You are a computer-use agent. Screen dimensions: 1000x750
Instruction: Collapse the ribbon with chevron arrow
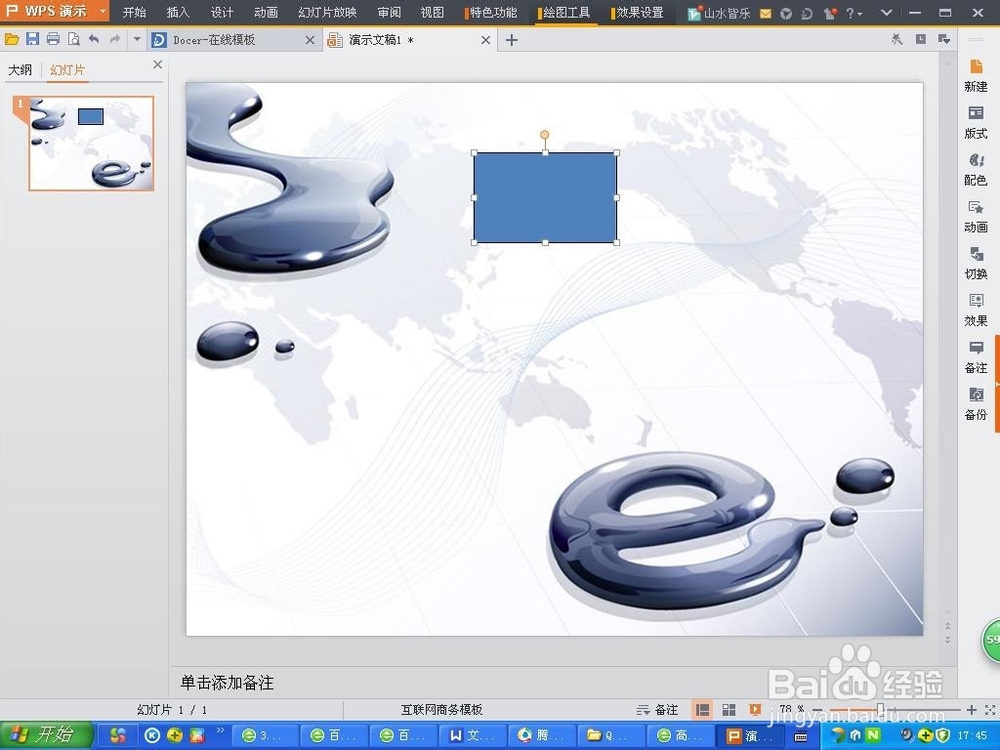pos(886,13)
